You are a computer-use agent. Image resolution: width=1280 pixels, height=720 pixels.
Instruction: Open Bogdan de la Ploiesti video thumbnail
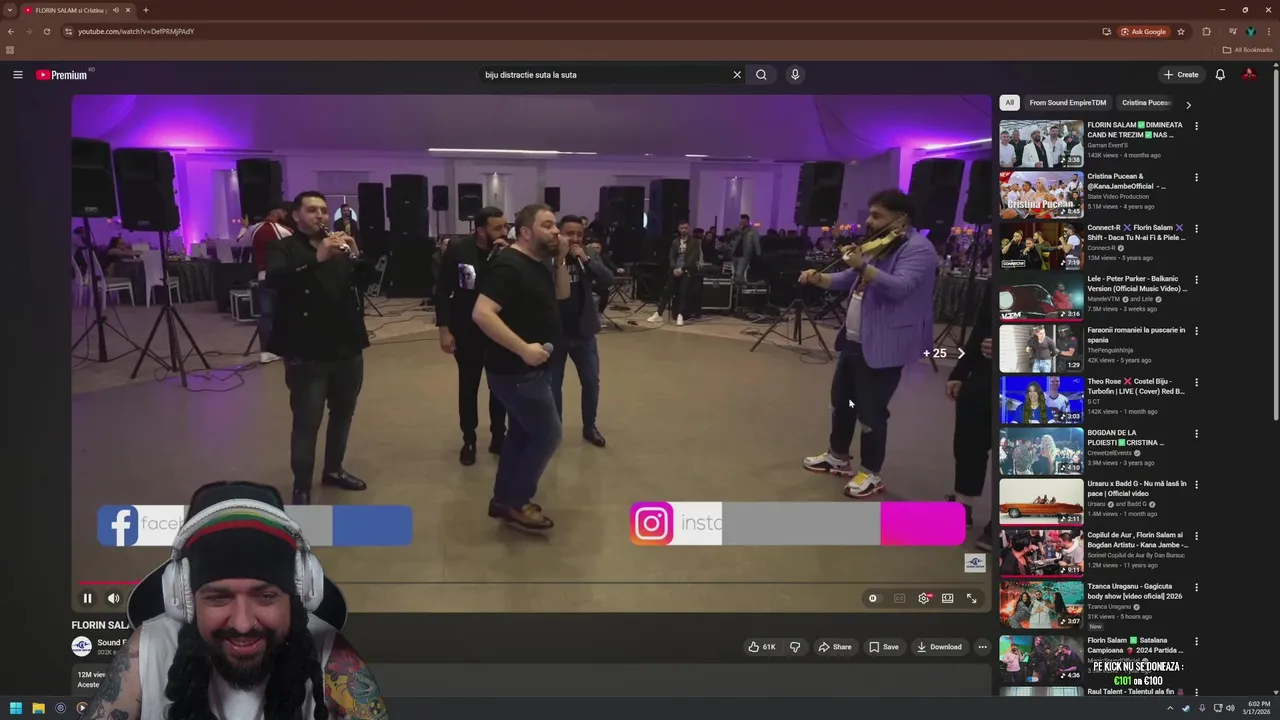pos(1041,452)
